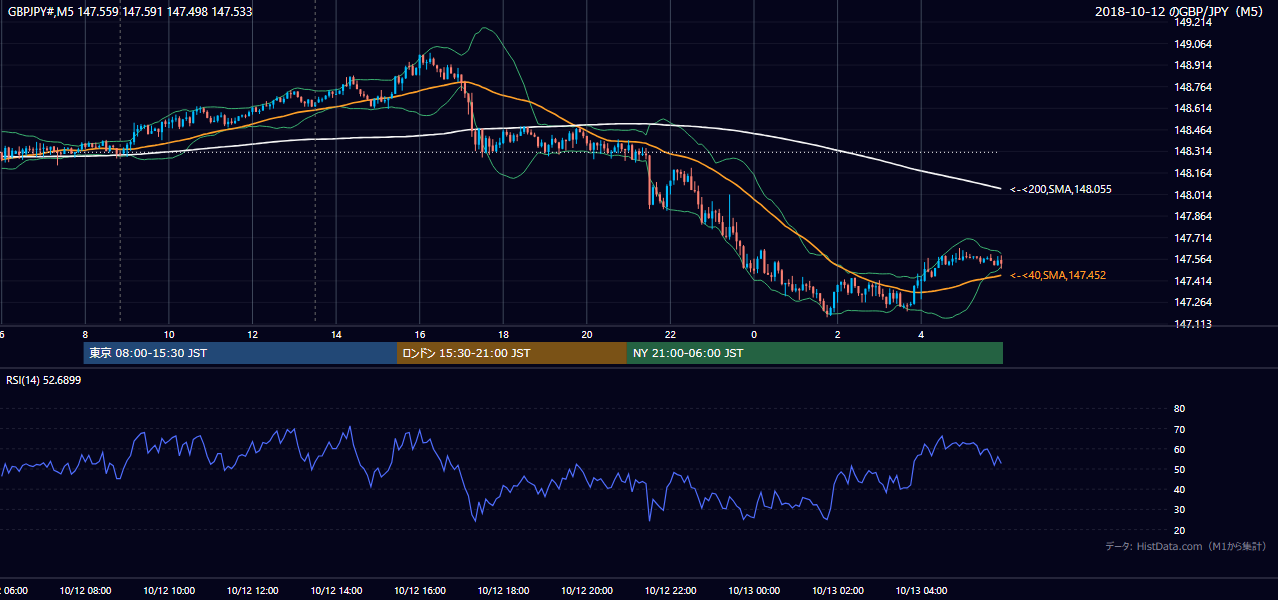Click the 10/13 02:00 time axis label
Screen dimensions: 1278x600
(838, 591)
